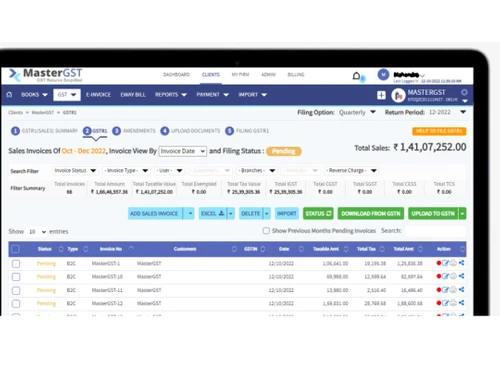Viewport: 500px width, 375px height.
Task: Open the User filter dropdown
Action: coord(169,171)
